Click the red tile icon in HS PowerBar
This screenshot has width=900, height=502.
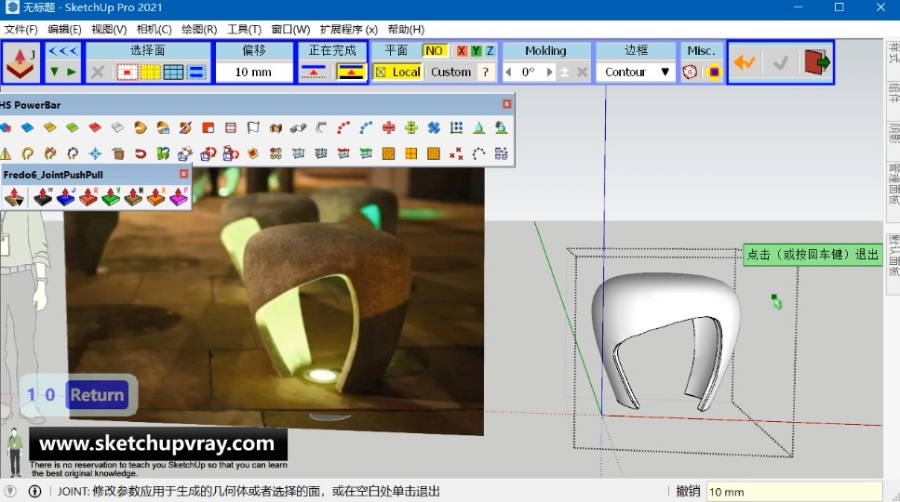pos(95,127)
